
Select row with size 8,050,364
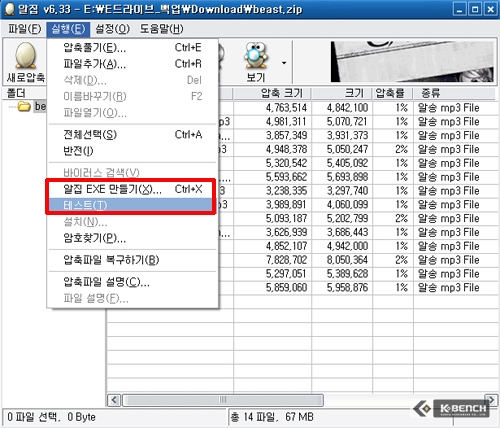pyautogui.click(x=359, y=260)
